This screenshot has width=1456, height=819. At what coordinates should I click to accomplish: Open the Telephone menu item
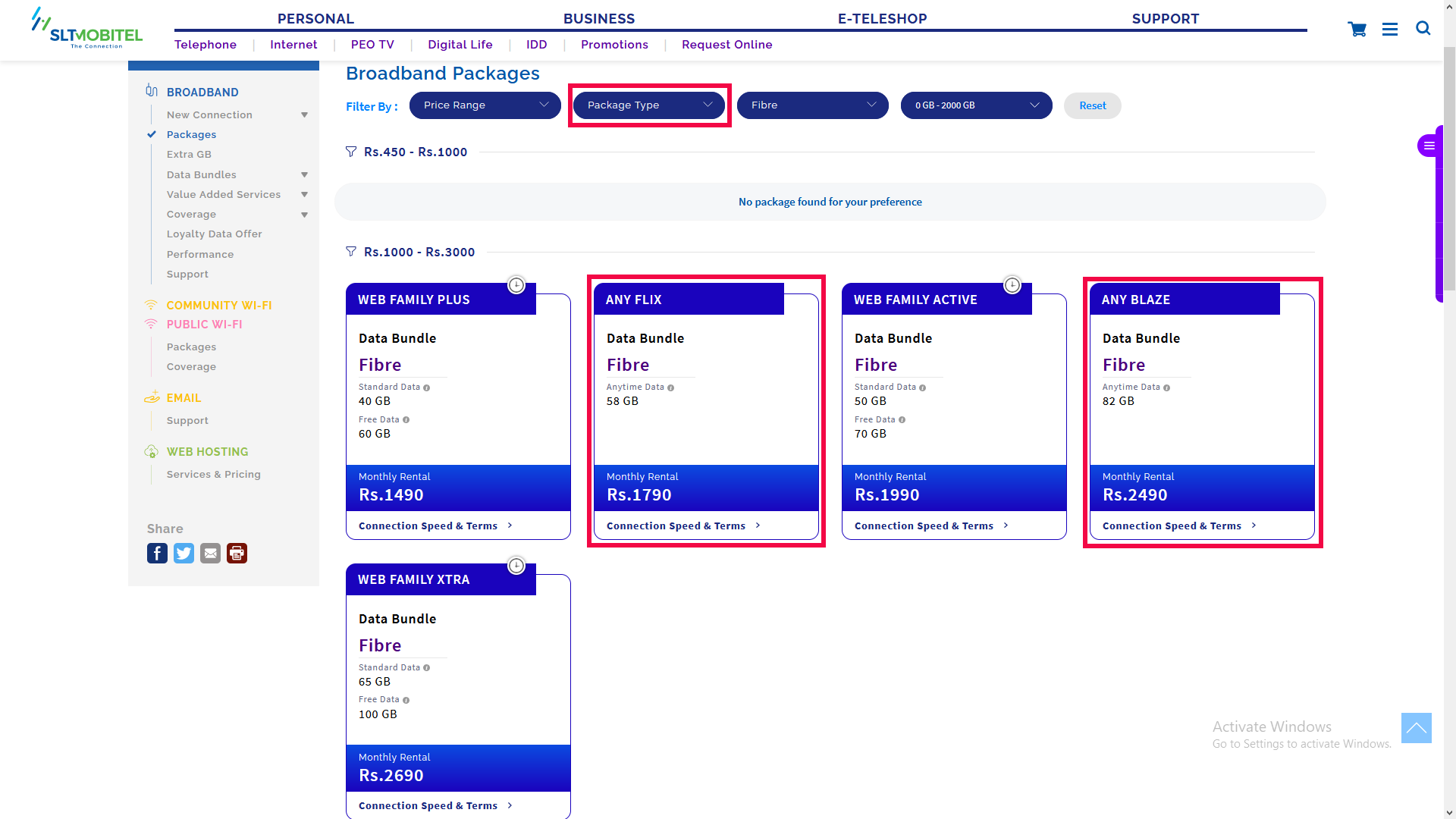point(206,45)
